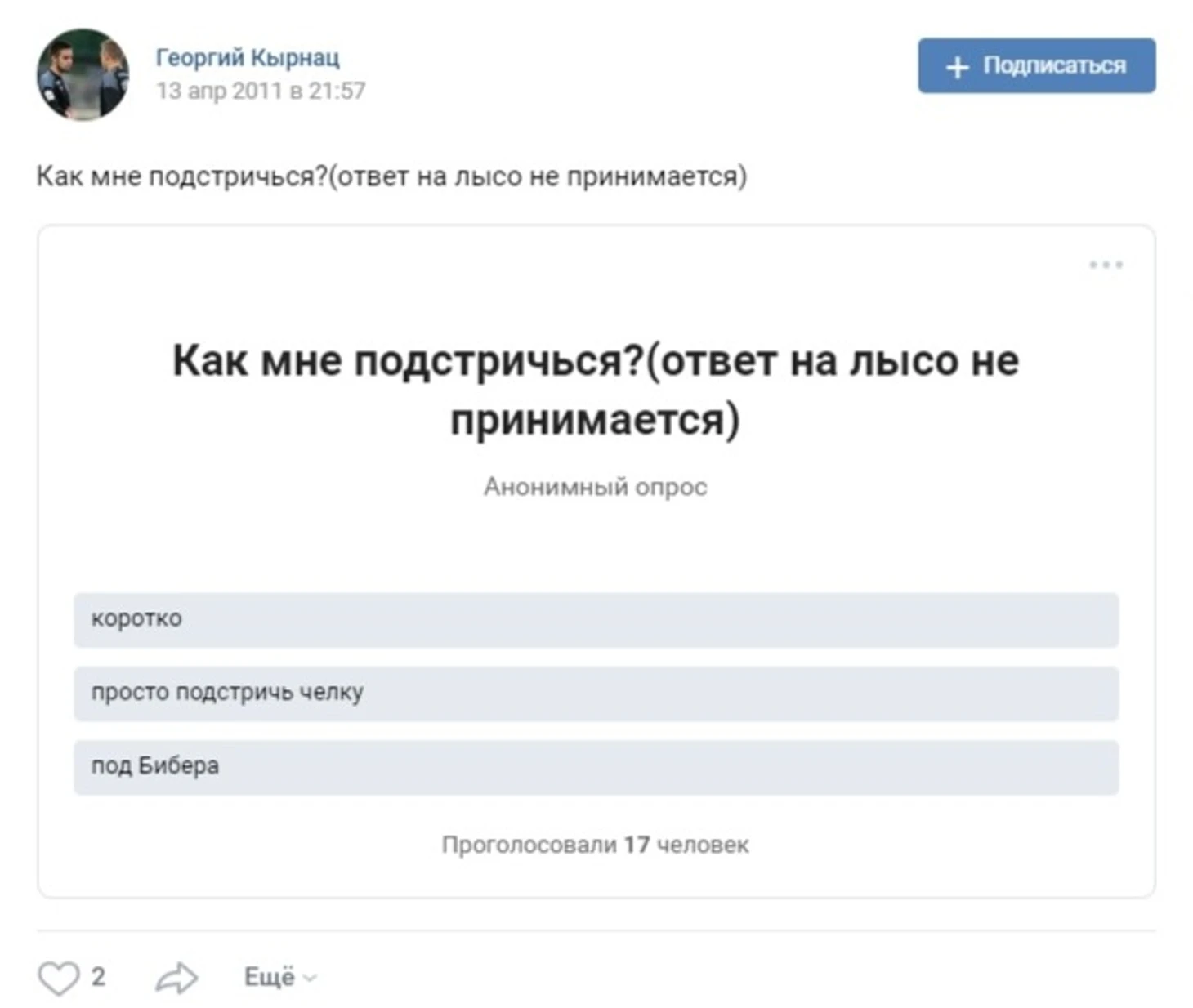Click the 'Проголосовали 17 человек' vote count
This screenshot has width=1193, height=1008.
[595, 845]
